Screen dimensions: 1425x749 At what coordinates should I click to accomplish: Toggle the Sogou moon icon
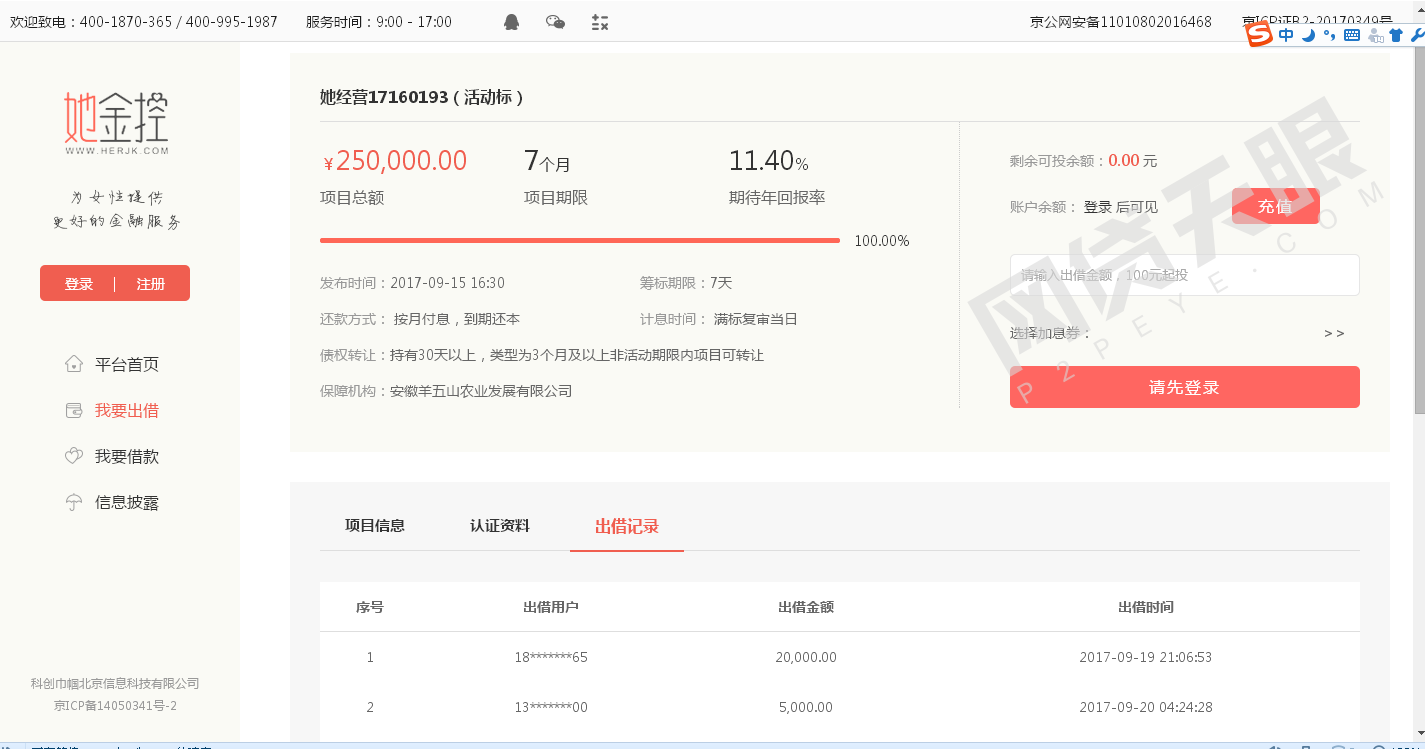(1308, 35)
